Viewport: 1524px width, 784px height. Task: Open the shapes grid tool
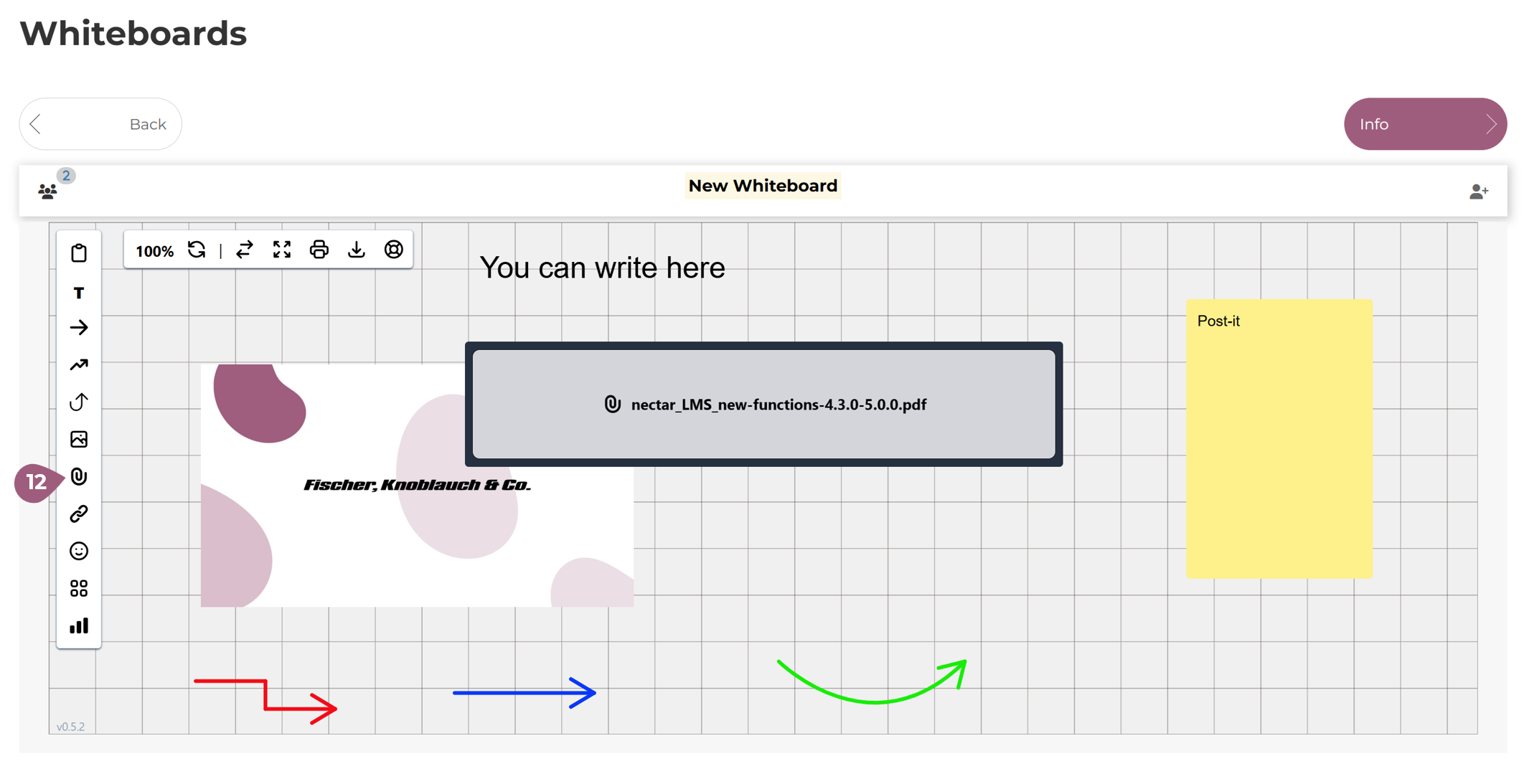tap(79, 589)
